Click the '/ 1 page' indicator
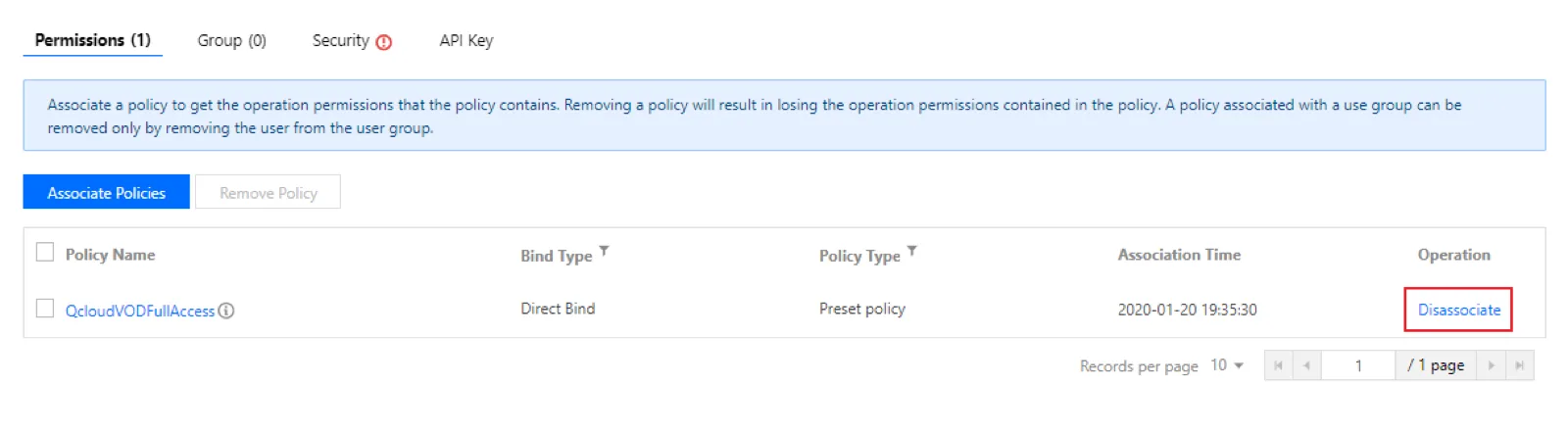1568x433 pixels. (1436, 365)
